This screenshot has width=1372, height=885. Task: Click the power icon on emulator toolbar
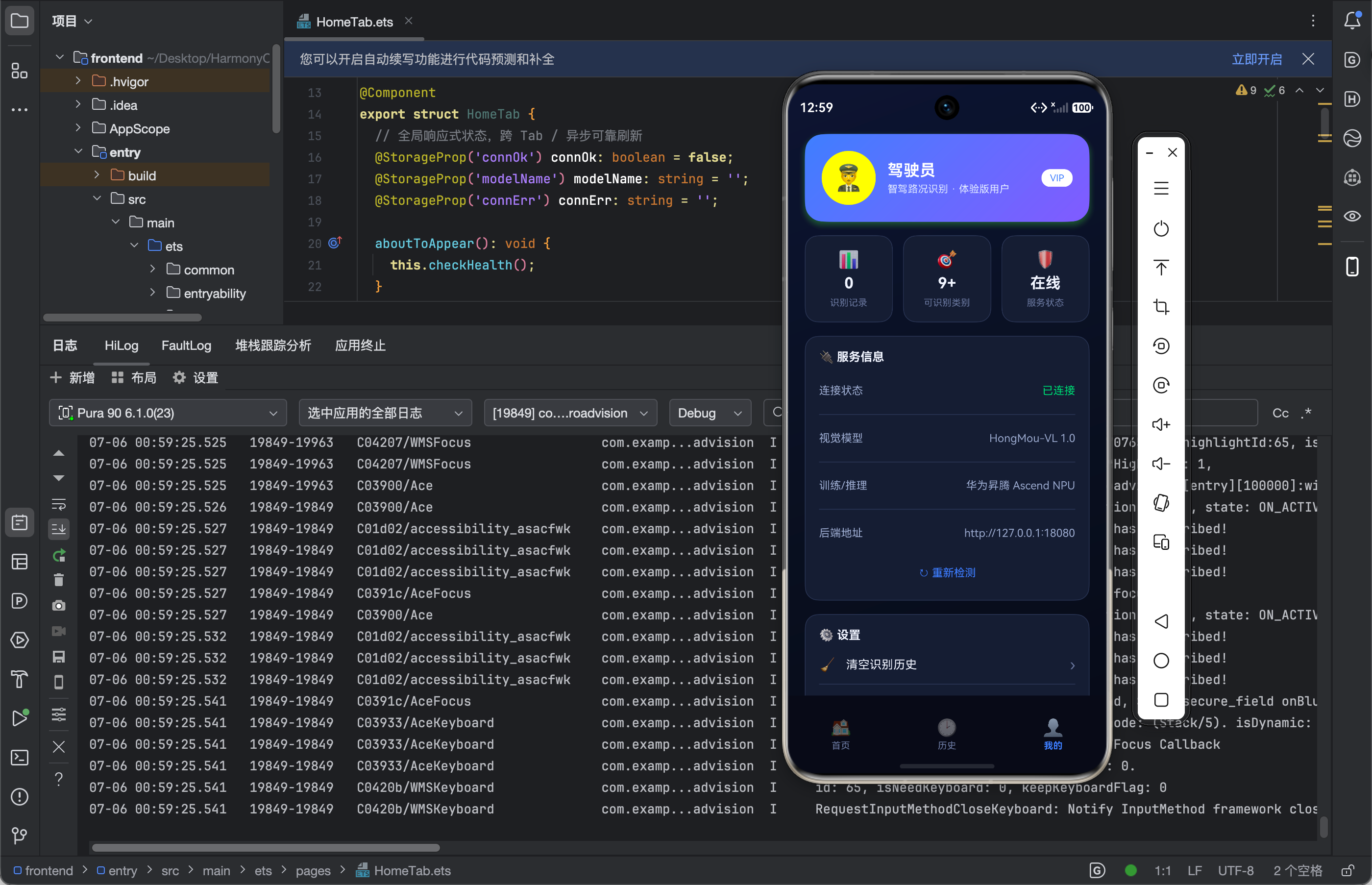coord(1161,229)
